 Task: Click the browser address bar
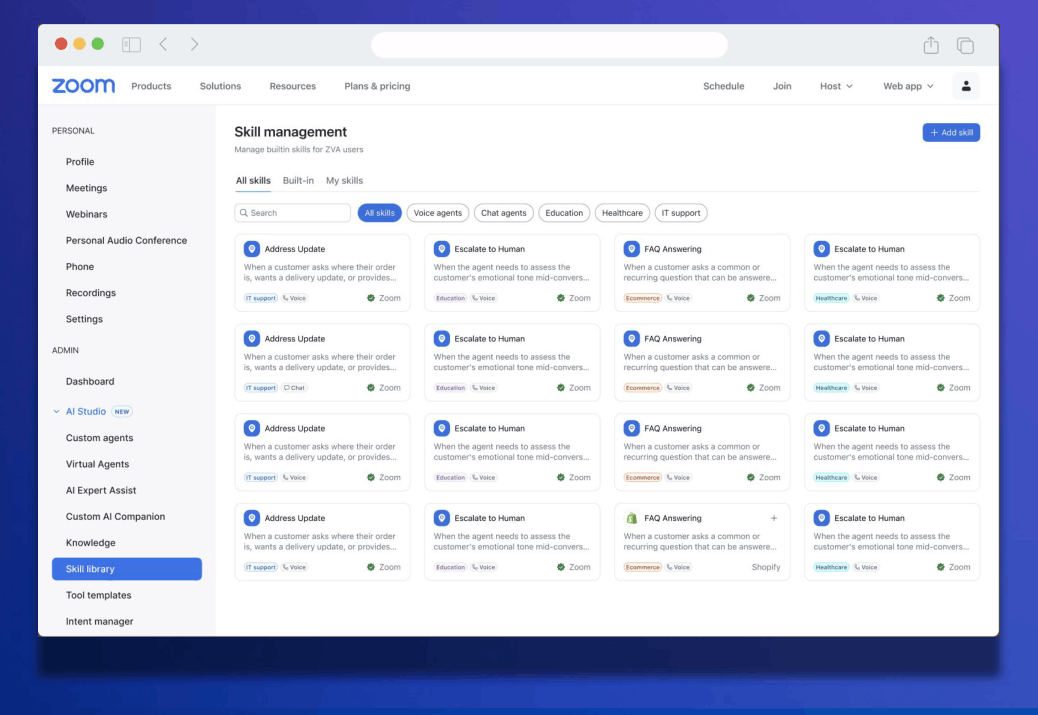pyautogui.click(x=549, y=45)
